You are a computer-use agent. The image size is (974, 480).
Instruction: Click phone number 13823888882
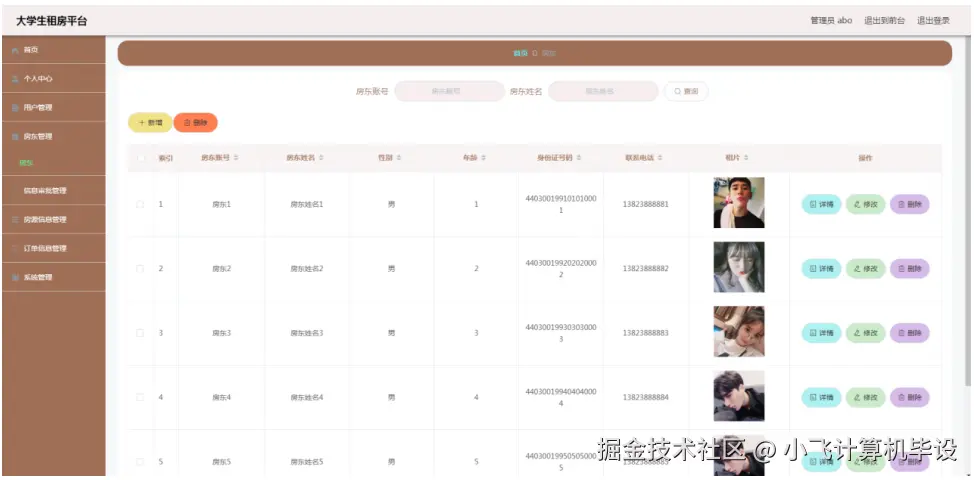tap(645, 269)
